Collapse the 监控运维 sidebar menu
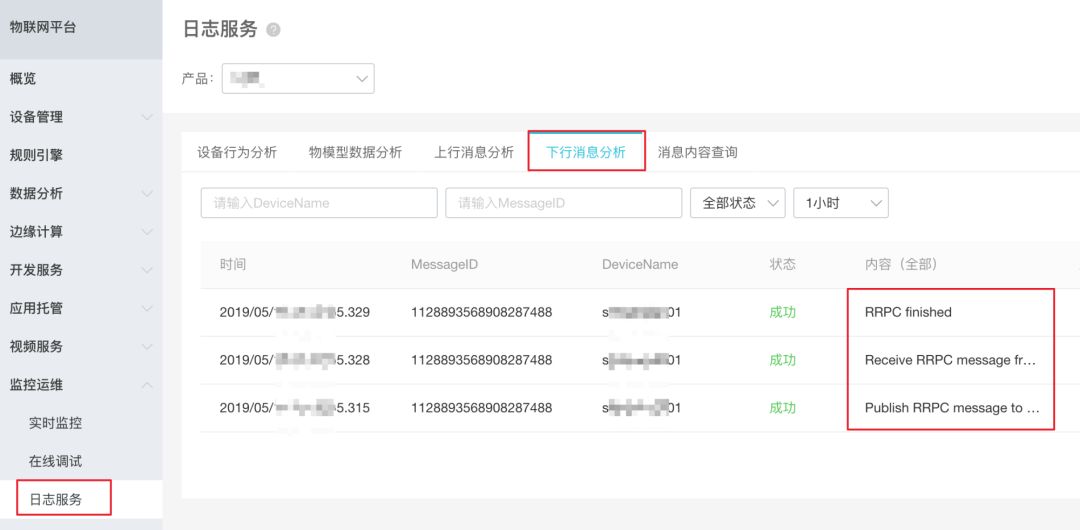The height and width of the screenshot is (530, 1080). tap(81, 385)
